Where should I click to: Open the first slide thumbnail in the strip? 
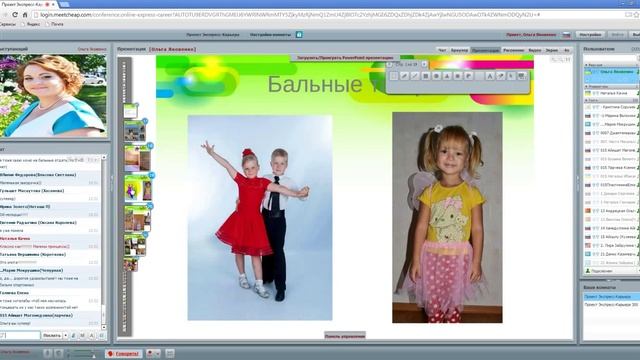[x=131, y=111]
